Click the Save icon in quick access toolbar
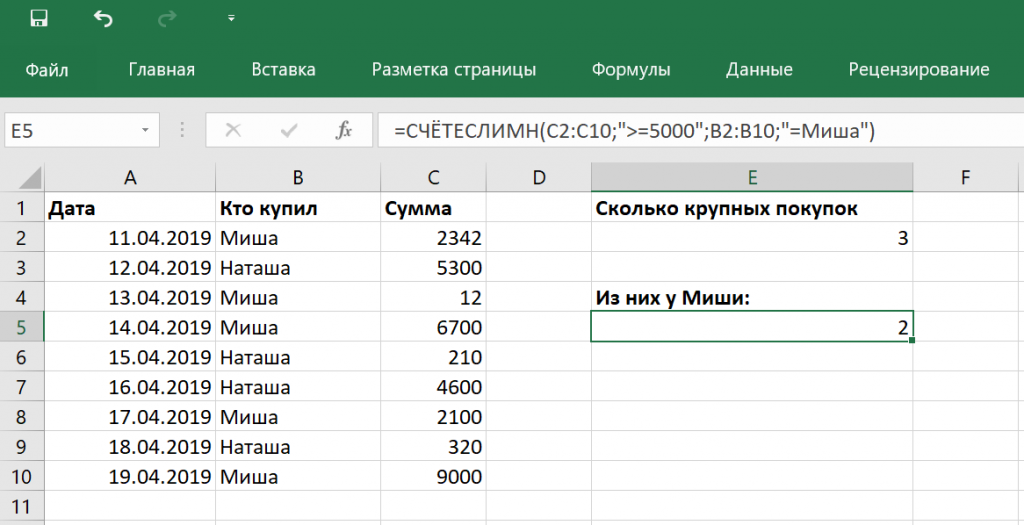 39,18
